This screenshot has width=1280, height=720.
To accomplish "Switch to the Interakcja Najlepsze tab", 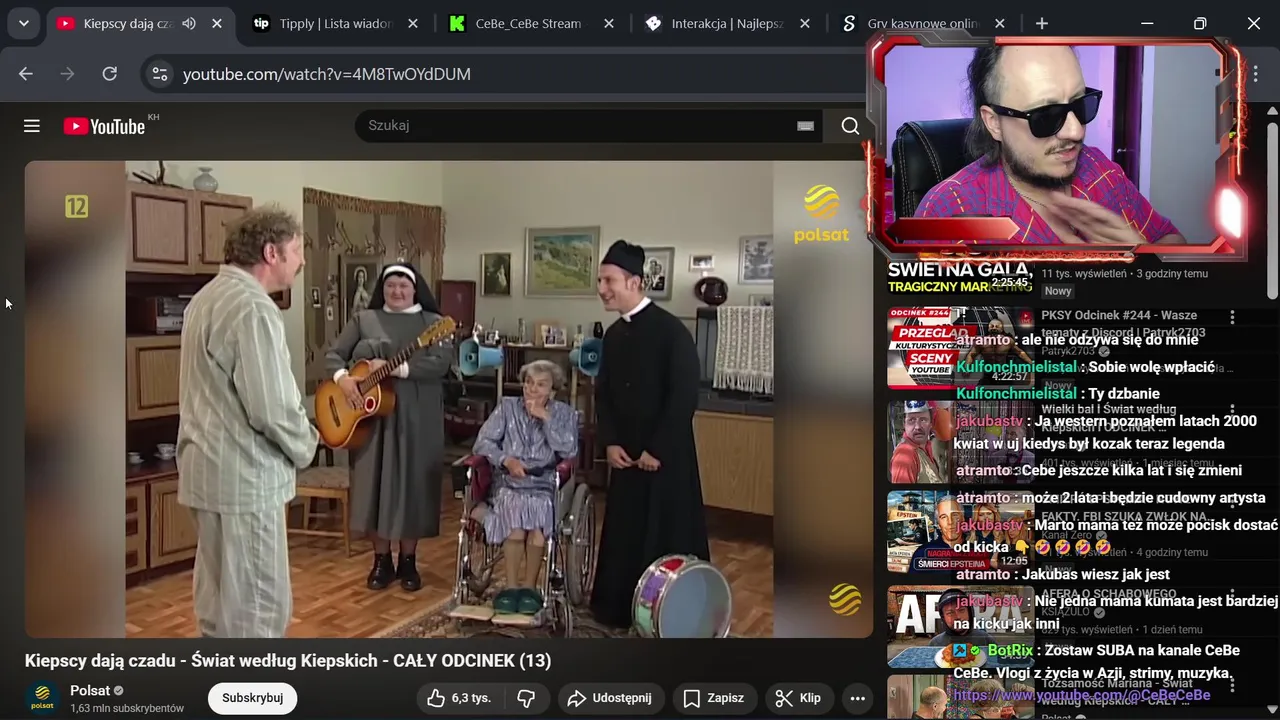I will click(727, 23).
